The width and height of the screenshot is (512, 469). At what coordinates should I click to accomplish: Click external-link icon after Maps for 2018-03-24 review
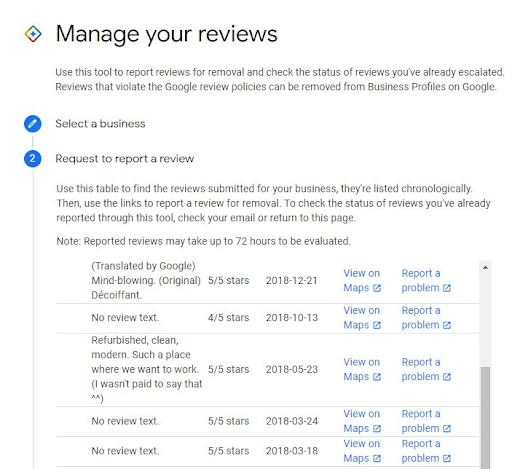[x=377, y=428]
